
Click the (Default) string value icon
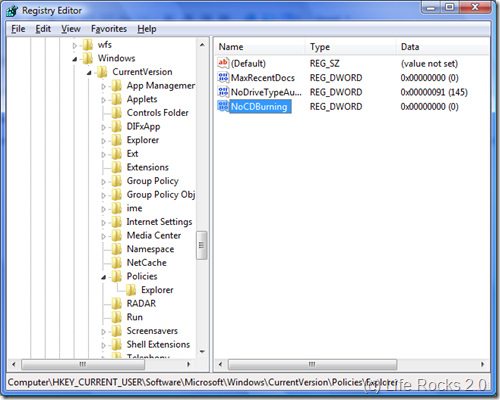223,63
